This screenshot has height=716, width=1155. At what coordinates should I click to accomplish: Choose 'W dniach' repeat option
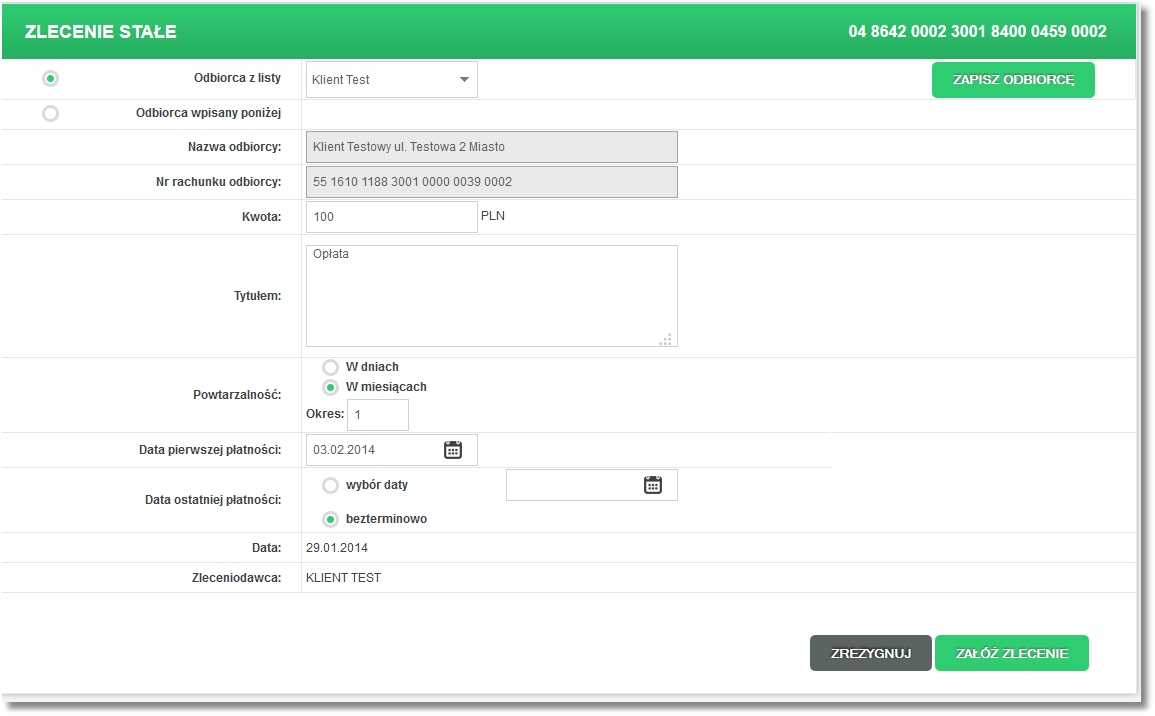click(x=331, y=367)
